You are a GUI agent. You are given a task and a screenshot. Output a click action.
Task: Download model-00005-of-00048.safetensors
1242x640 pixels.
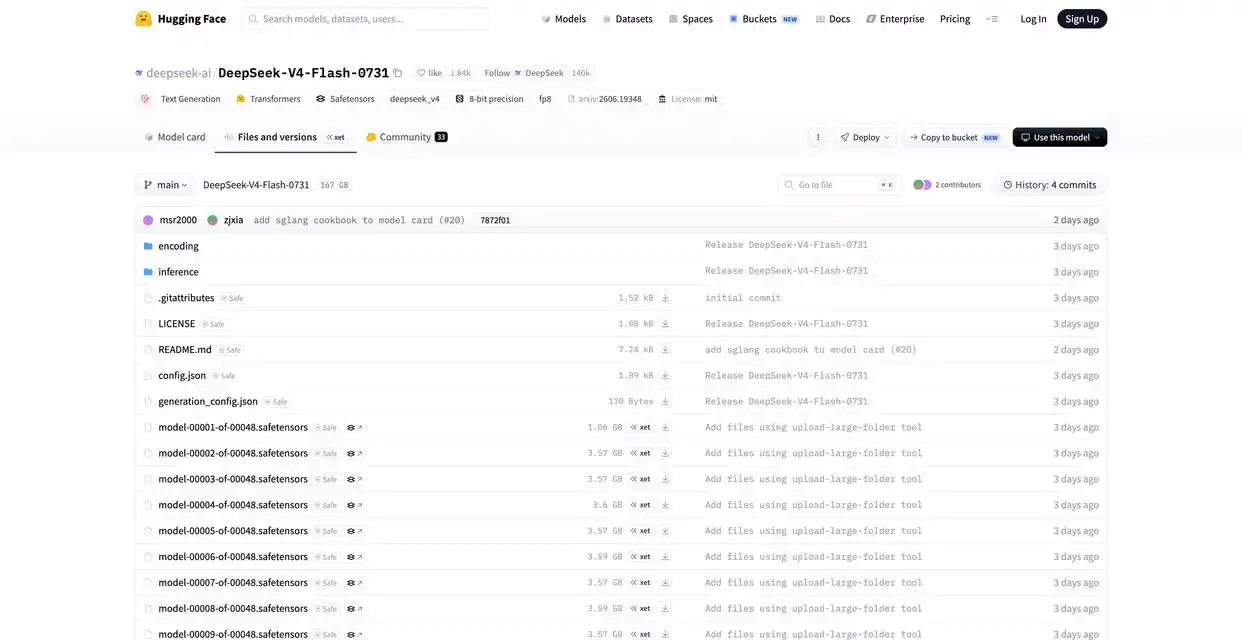[x=665, y=531]
